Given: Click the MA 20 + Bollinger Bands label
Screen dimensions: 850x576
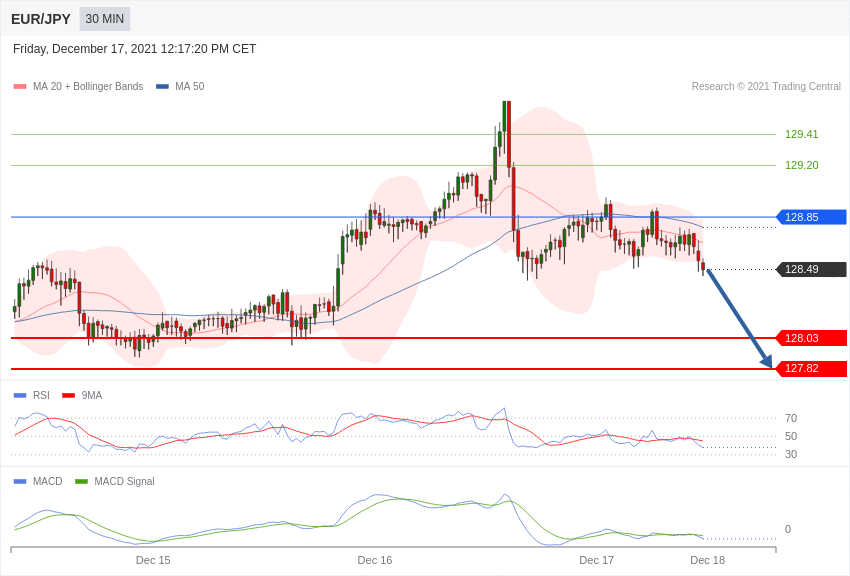Looking at the screenshot, I should pos(88,87).
